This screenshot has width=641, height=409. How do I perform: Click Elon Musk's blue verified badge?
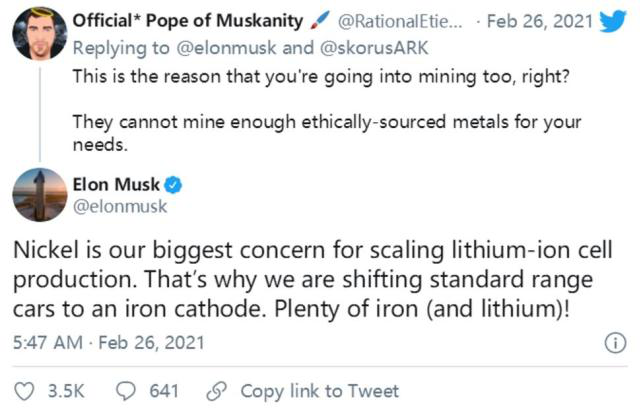[173, 185]
